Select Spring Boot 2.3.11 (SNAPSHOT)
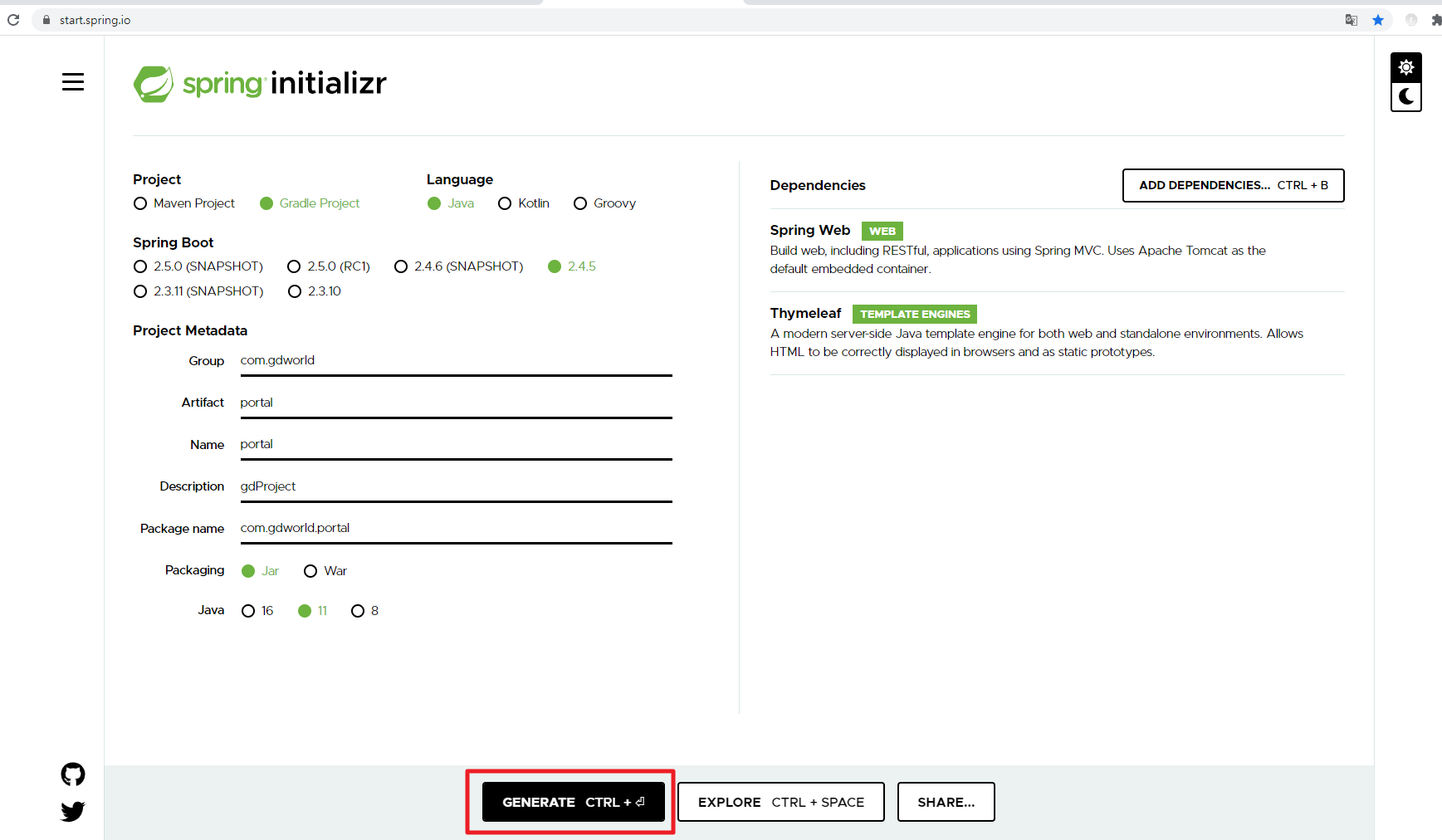 [x=198, y=291]
